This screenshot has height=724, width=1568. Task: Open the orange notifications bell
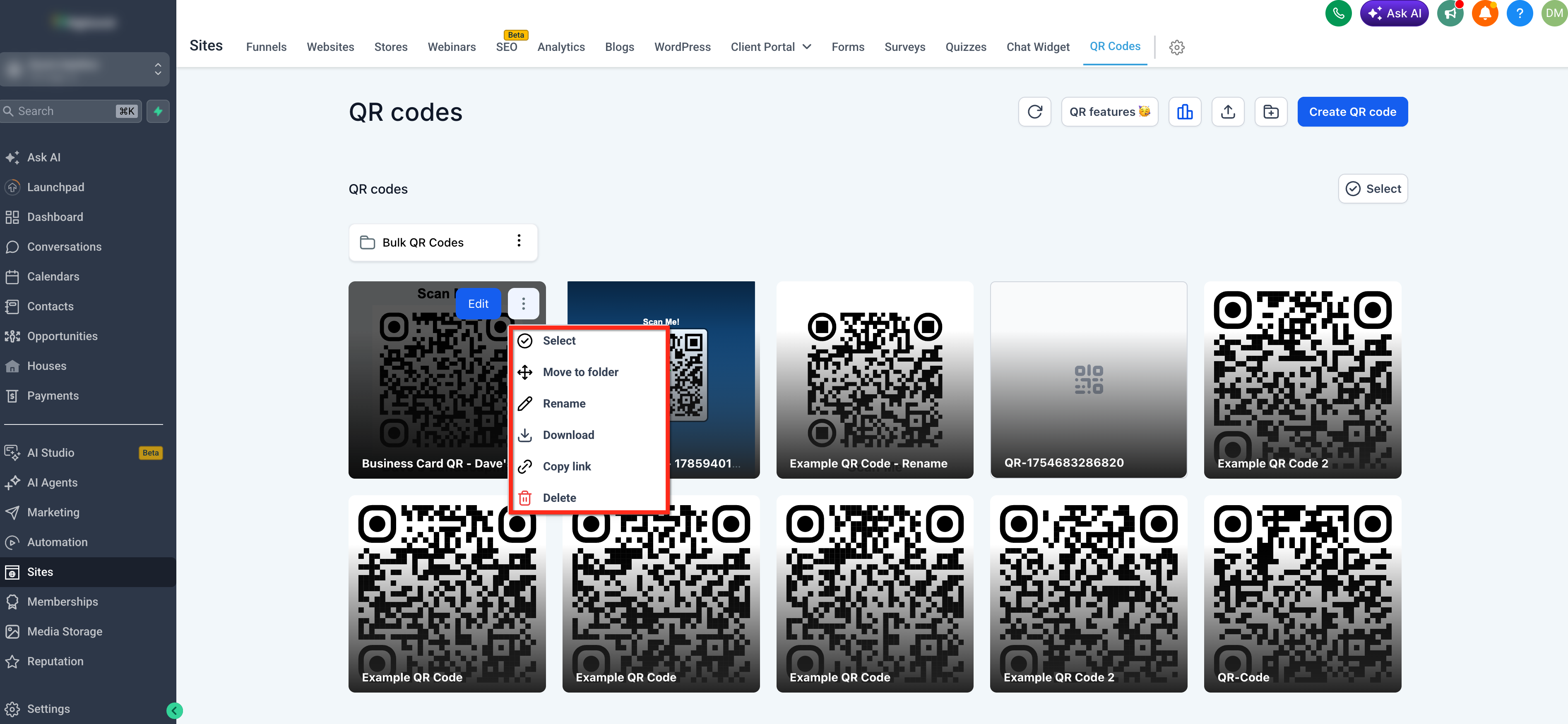[x=1485, y=13]
